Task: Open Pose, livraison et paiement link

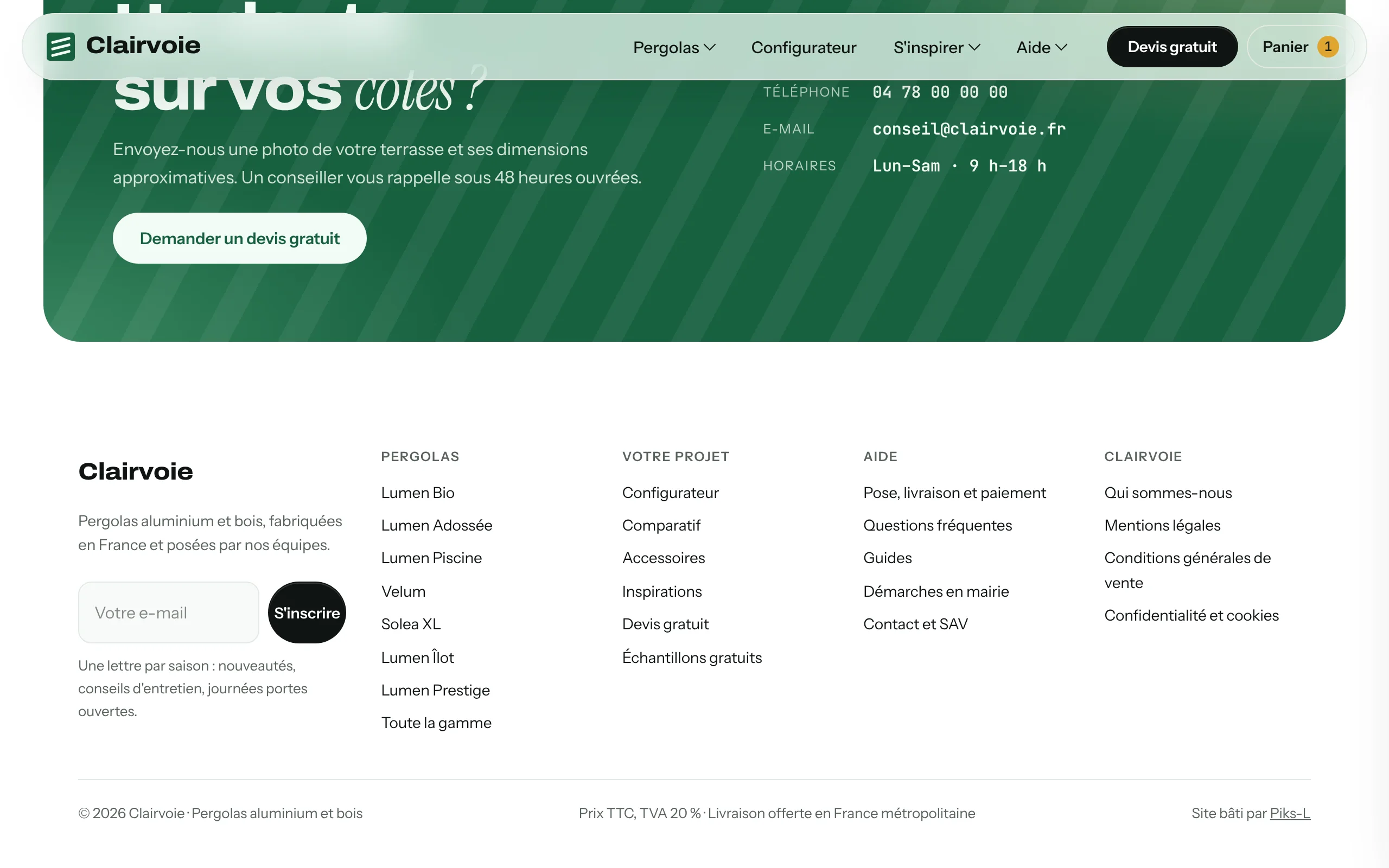Action: (x=954, y=493)
